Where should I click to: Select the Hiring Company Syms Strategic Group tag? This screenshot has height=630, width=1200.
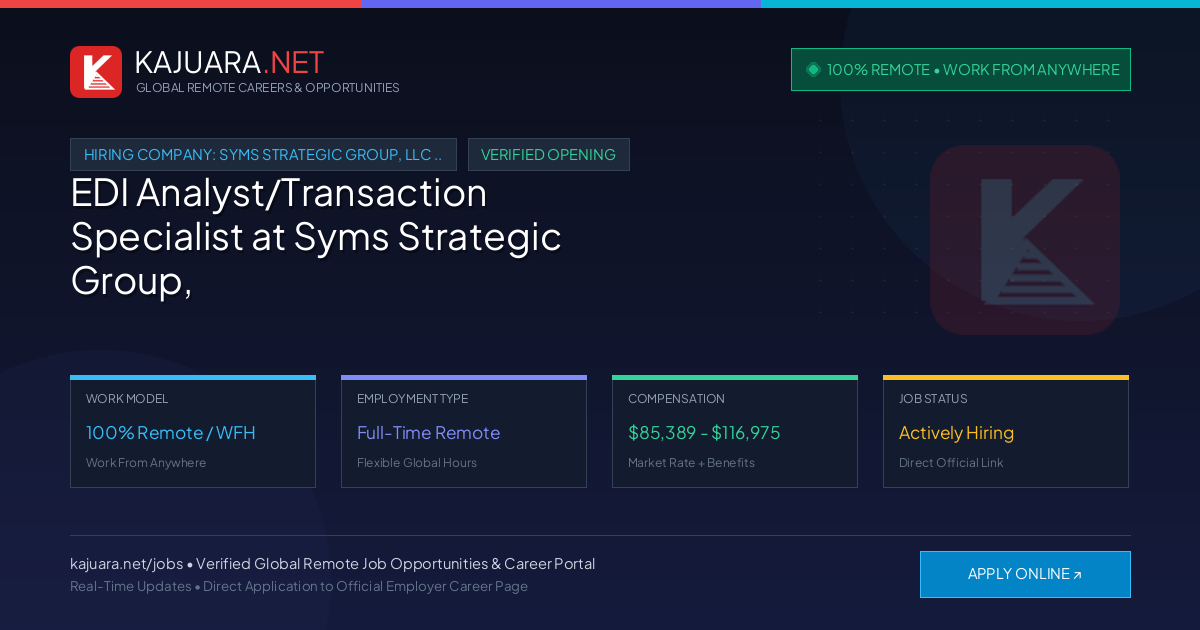pos(263,154)
